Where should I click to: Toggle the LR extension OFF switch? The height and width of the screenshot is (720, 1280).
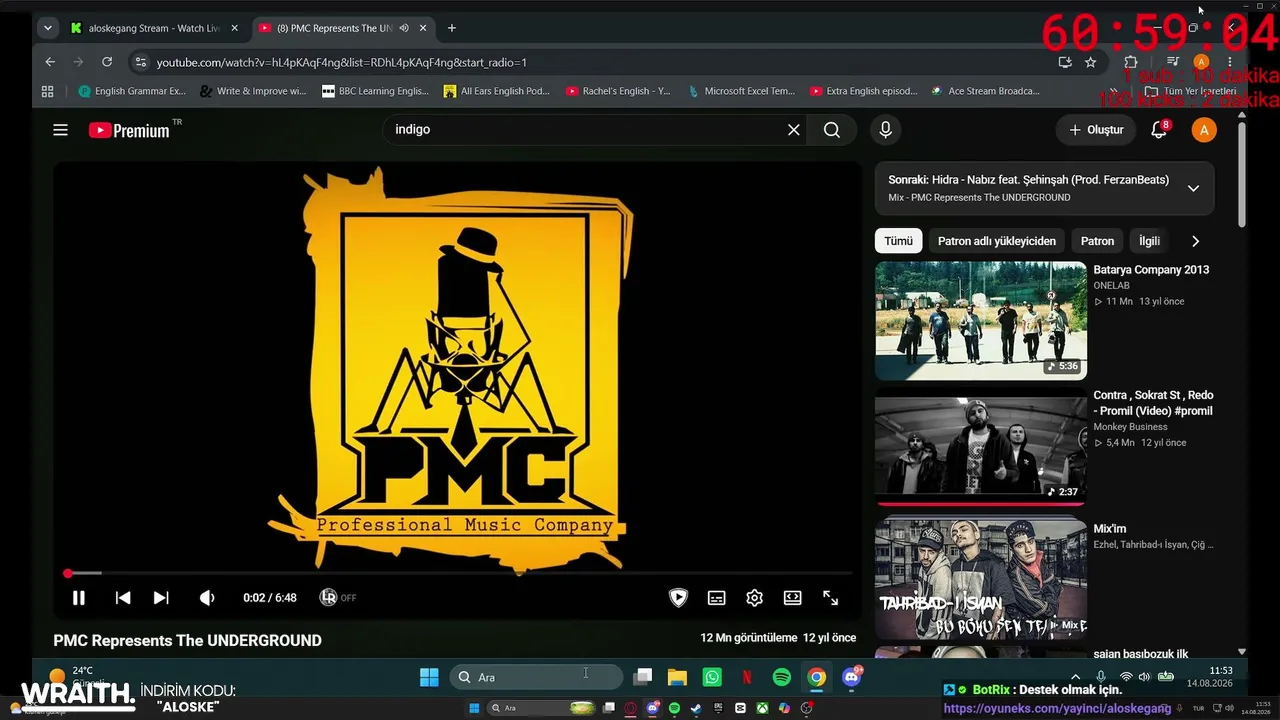(x=338, y=598)
